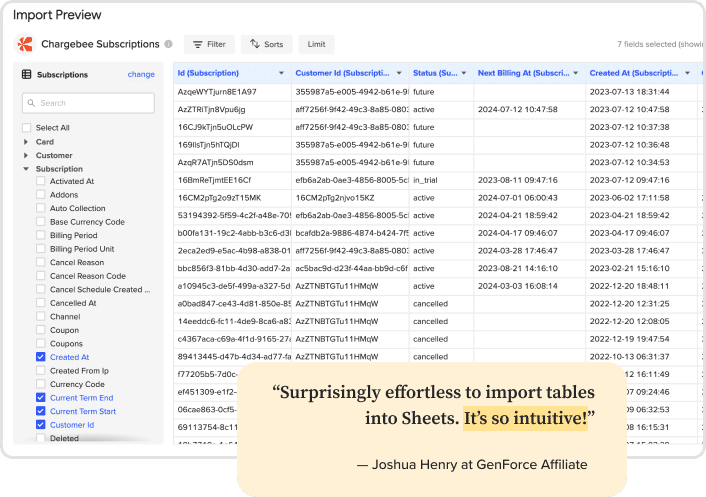Expand the Customer field group
This screenshot has height=497, width=706.
tap(26, 155)
